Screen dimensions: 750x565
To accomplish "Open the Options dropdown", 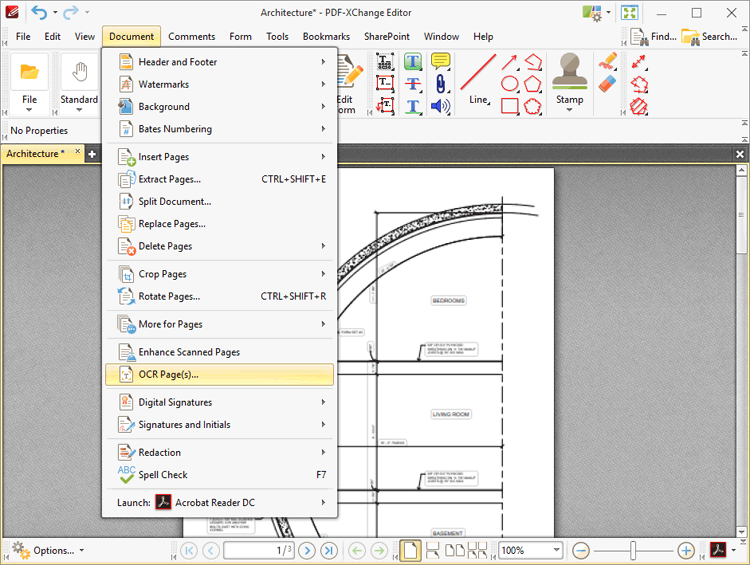I will click(48, 551).
